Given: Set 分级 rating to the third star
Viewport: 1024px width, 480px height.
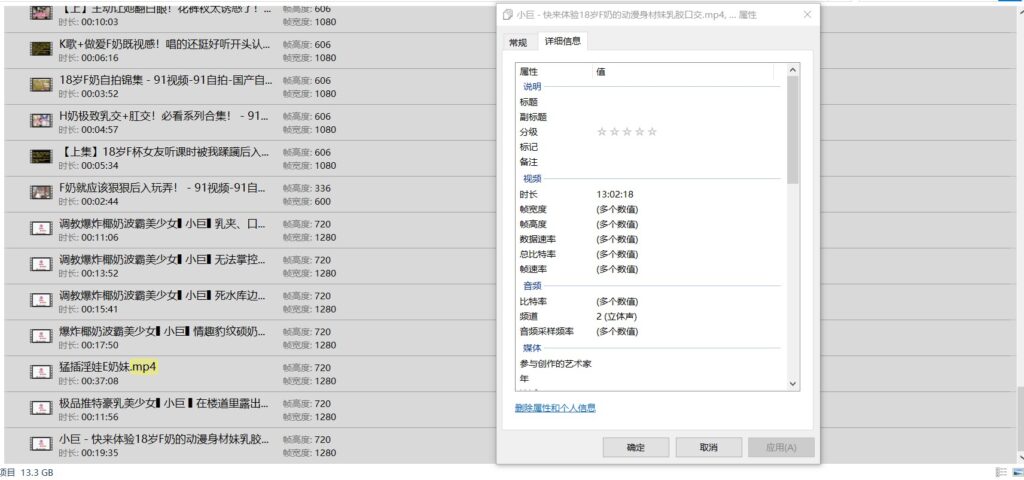Looking at the screenshot, I should (627, 132).
